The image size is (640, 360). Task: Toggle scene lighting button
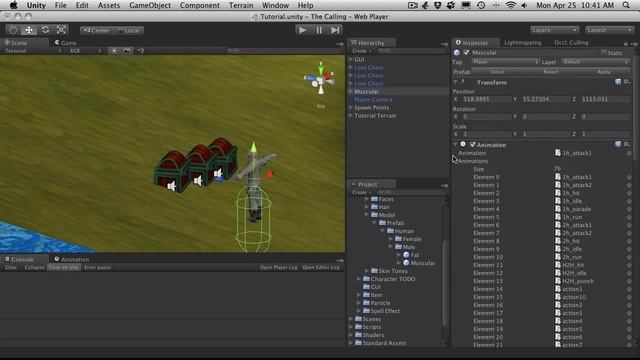(x=114, y=51)
